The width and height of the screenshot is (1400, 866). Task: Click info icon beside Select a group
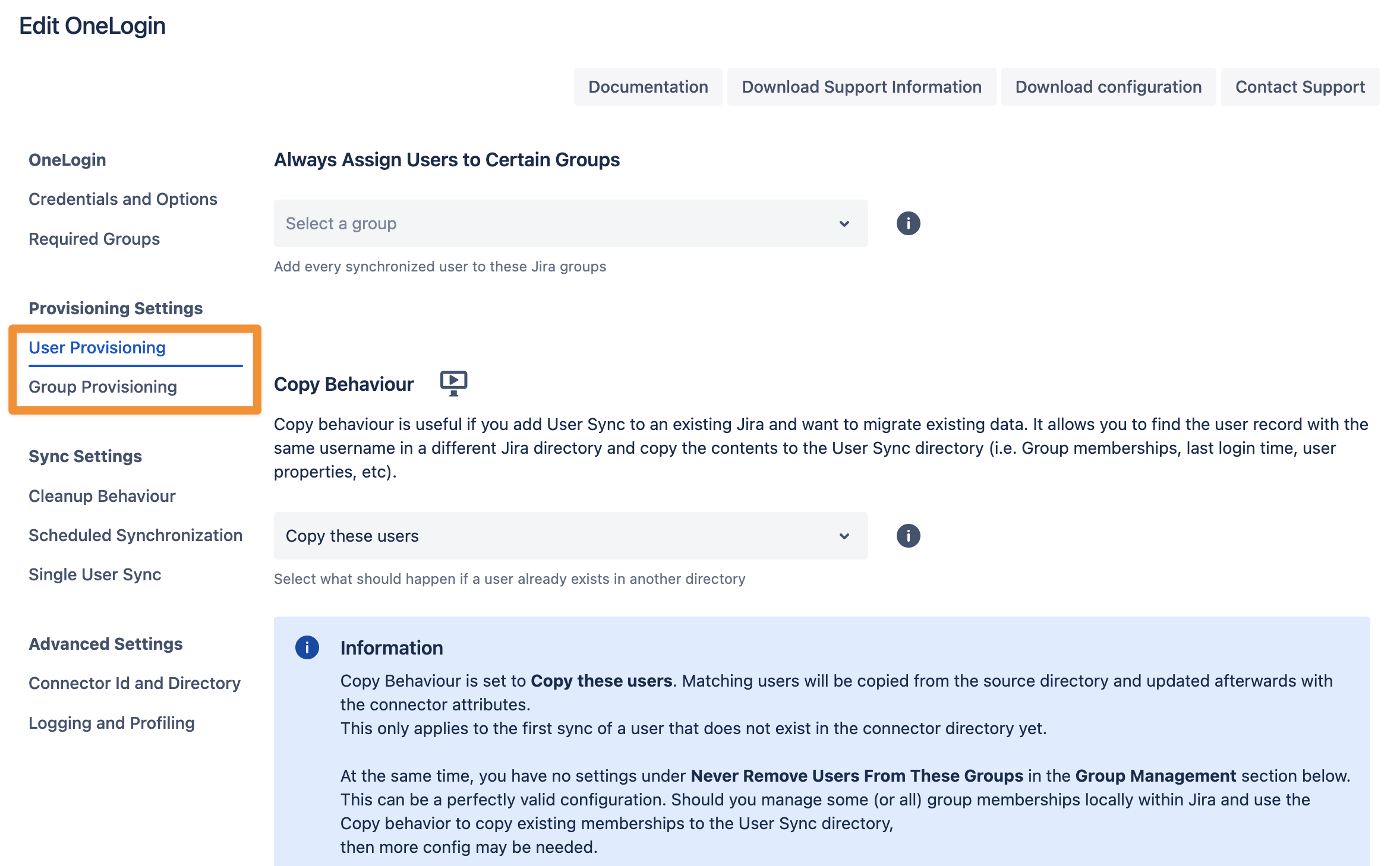908,223
